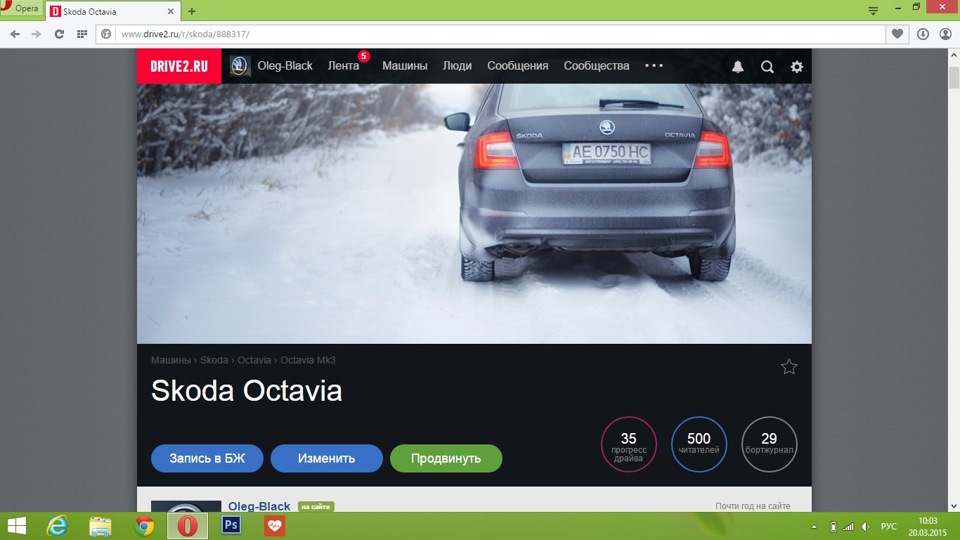
Task: Close the Skoda Octavia tab
Action: (x=171, y=11)
